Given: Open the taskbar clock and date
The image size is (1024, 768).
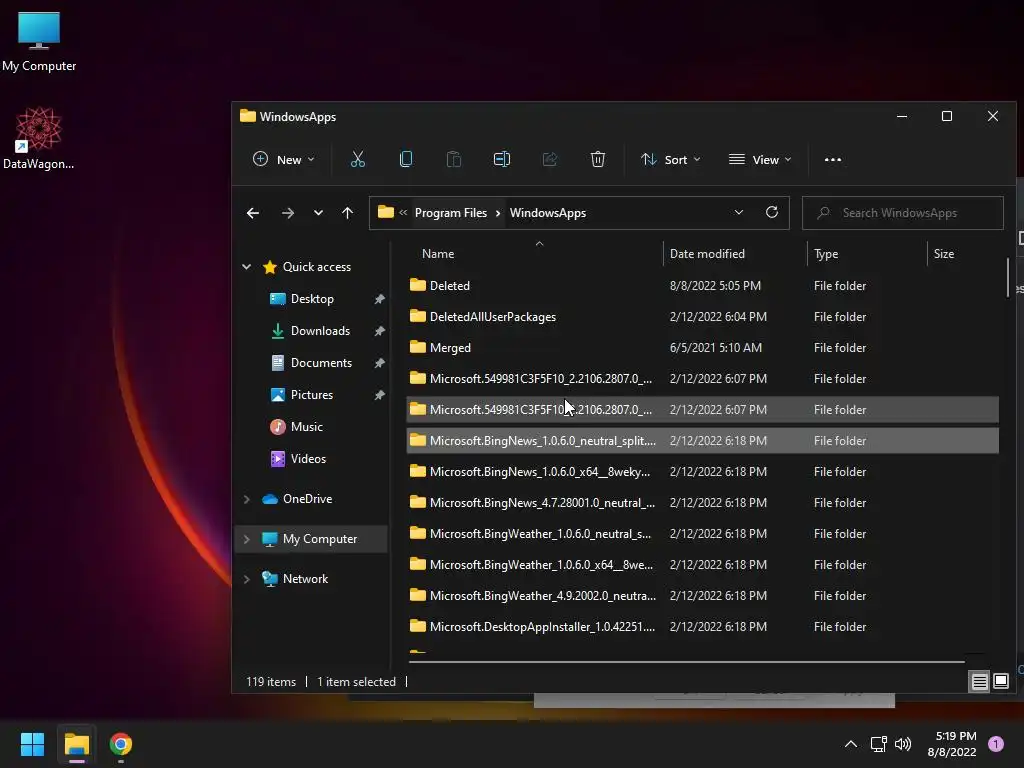Looking at the screenshot, I should click(952, 744).
